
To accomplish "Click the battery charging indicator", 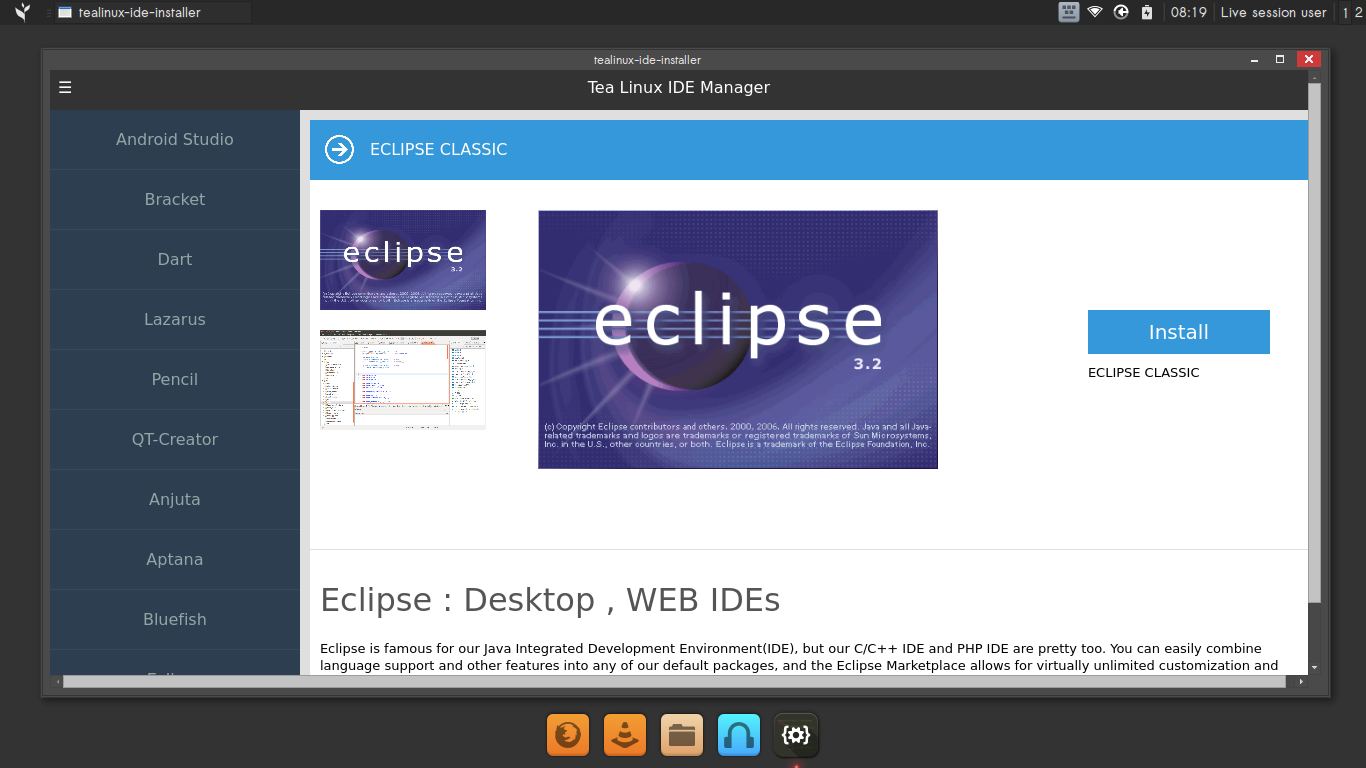I will (x=1147, y=12).
